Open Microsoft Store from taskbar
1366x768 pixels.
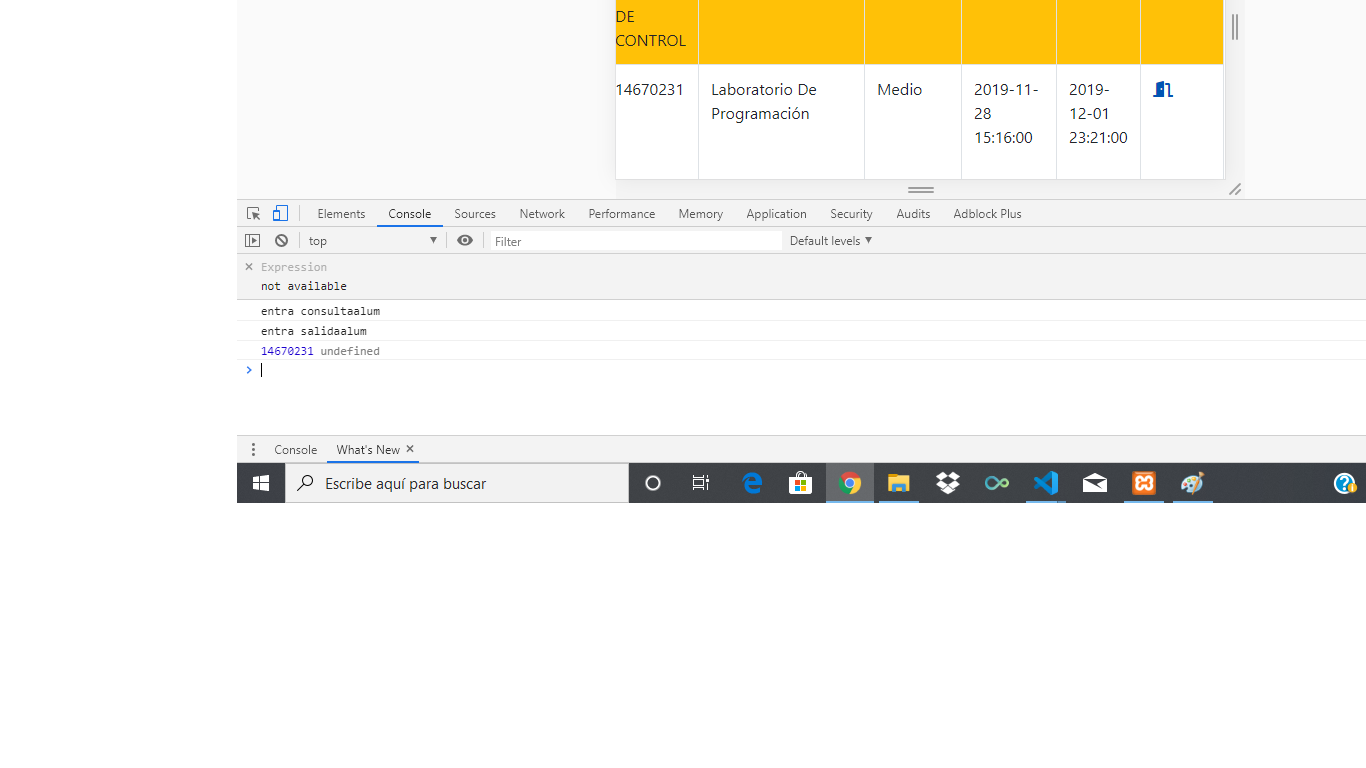[x=800, y=483]
